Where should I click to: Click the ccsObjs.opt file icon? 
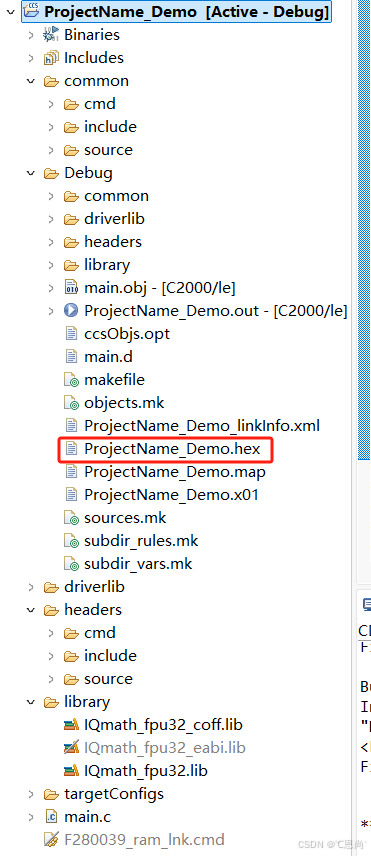click(x=71, y=334)
